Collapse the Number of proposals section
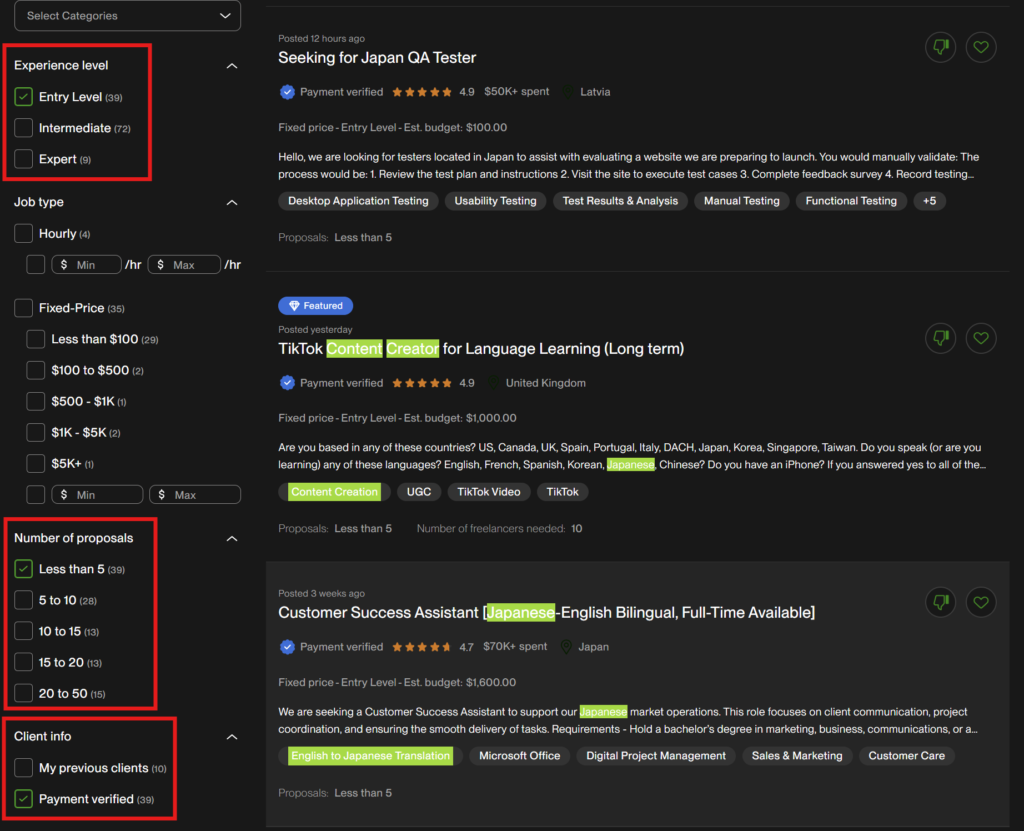This screenshot has width=1024, height=831. click(232, 538)
